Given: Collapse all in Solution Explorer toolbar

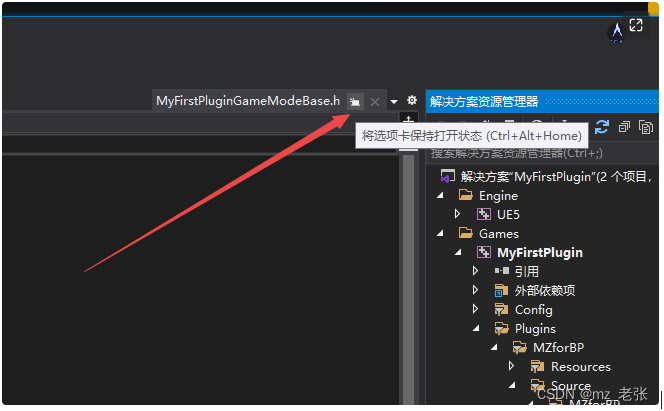Looking at the screenshot, I should coord(624,127).
